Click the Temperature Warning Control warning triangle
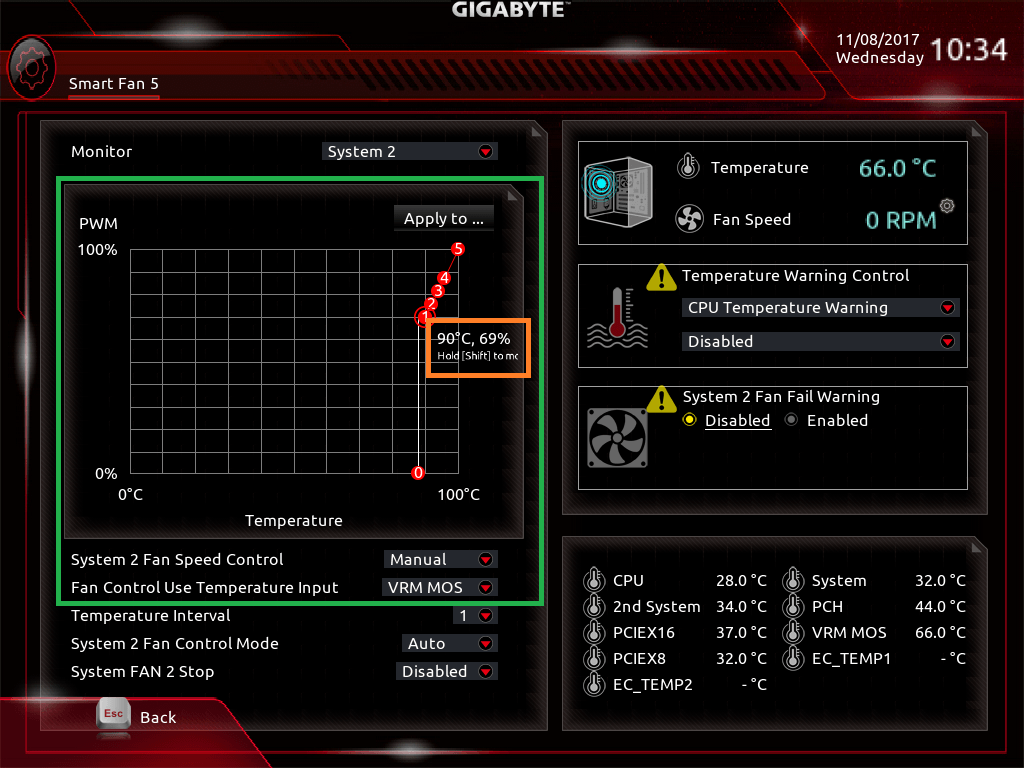This screenshot has height=768, width=1024. (661, 278)
